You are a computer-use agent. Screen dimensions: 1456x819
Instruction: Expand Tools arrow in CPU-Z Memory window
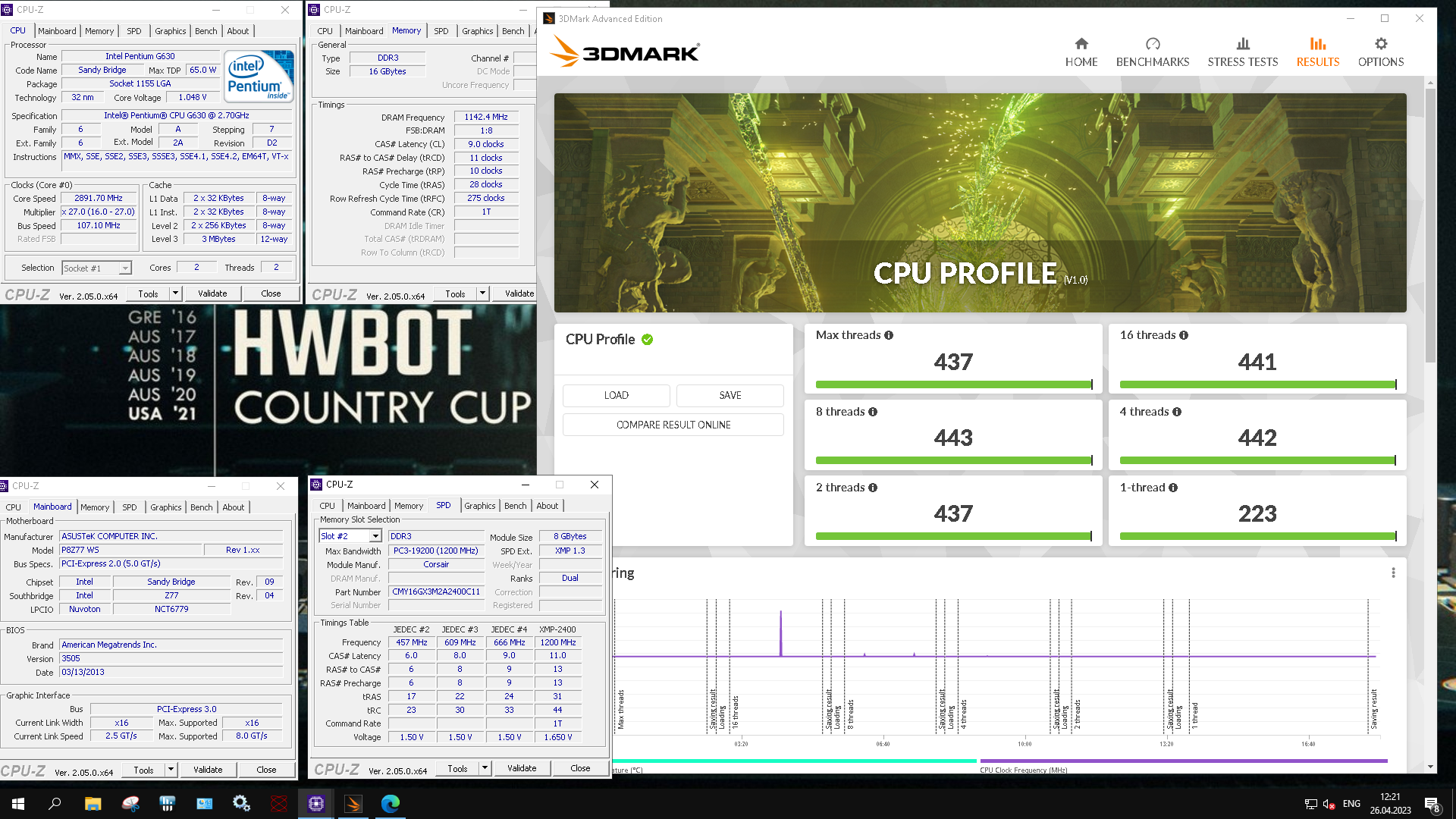(x=482, y=294)
